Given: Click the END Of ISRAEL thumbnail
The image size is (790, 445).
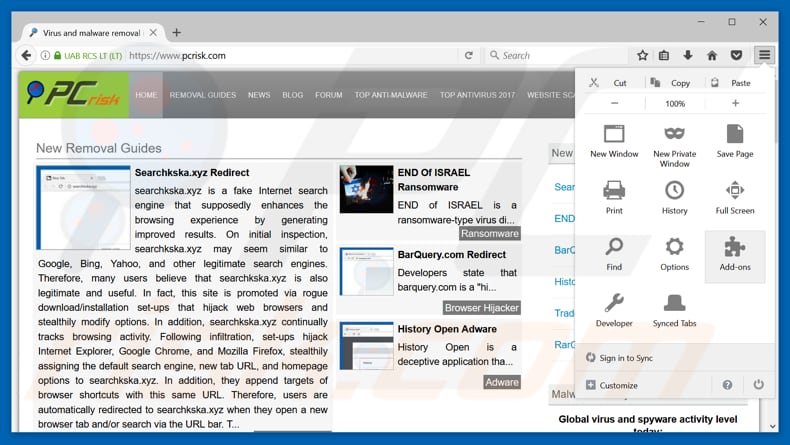Looking at the screenshot, I should click(x=366, y=189).
